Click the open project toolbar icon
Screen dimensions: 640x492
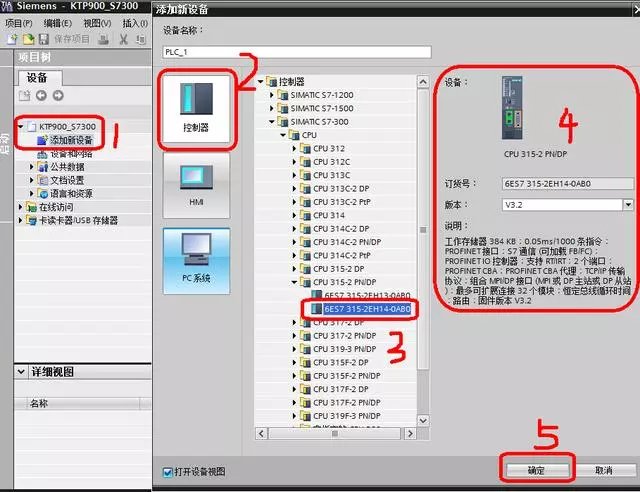[x=27, y=39]
